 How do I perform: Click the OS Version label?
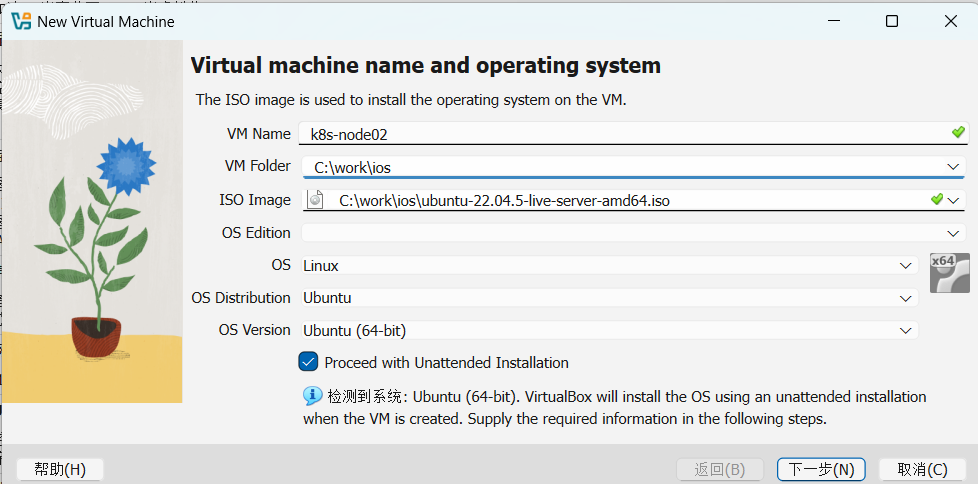point(254,330)
